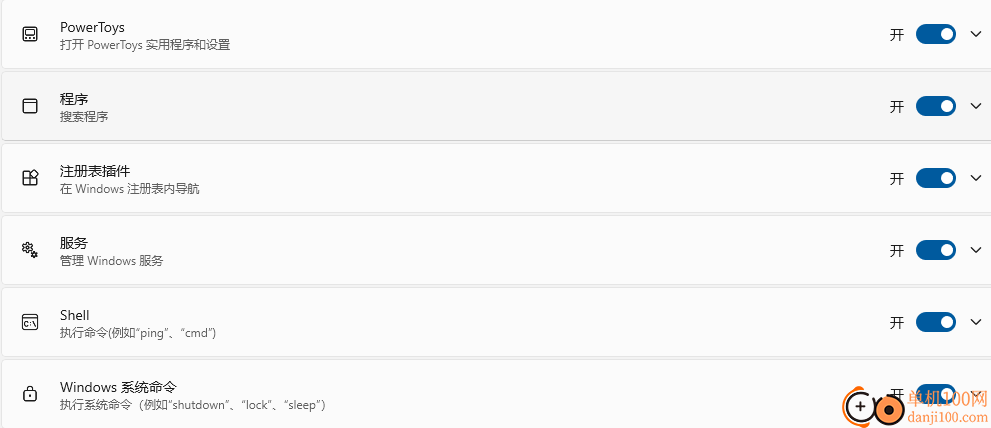The height and width of the screenshot is (428, 991).
Task: Click the orange 单机100网 watermark logo
Action: (875, 406)
